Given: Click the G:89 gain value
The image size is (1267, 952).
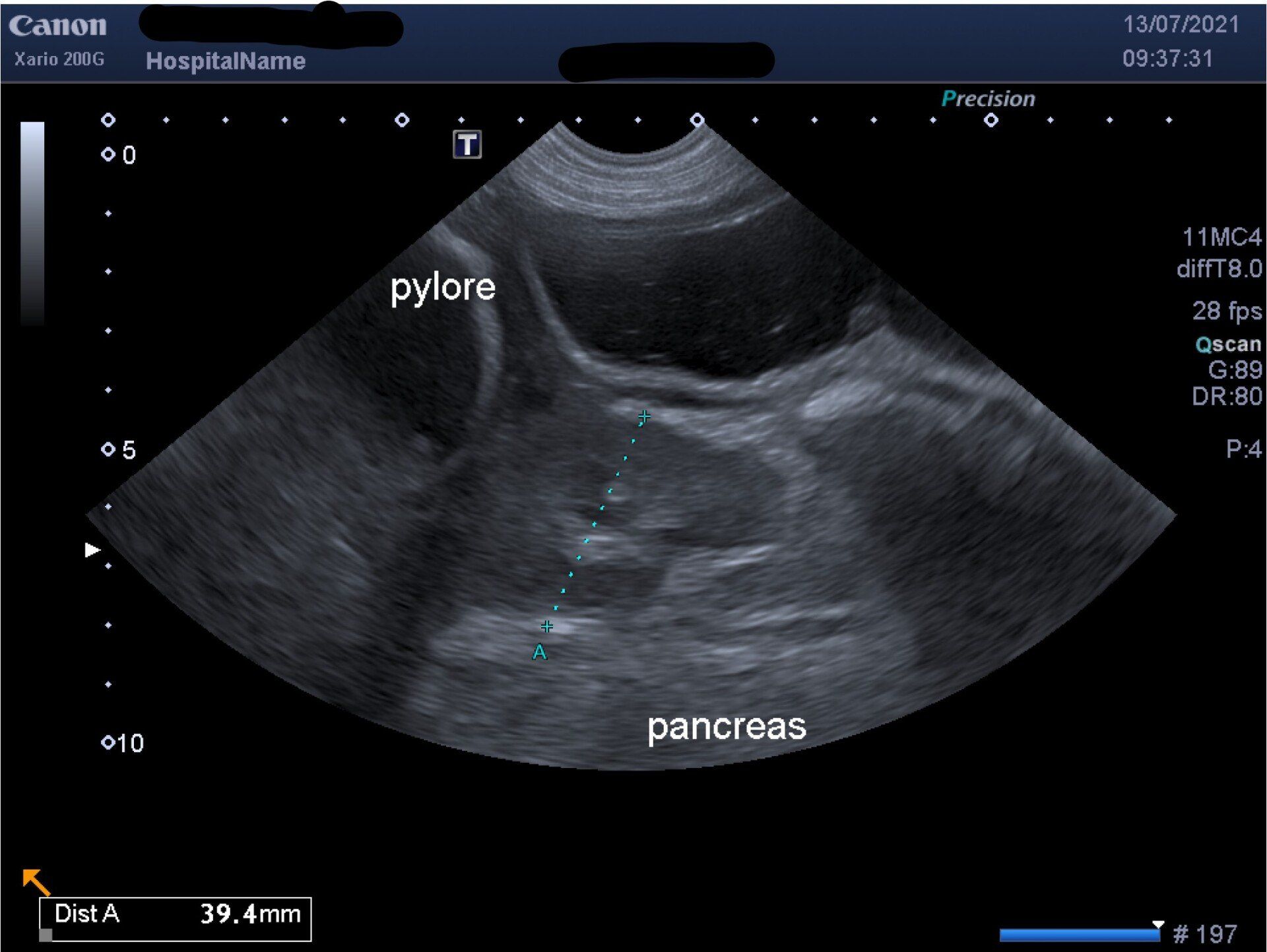Looking at the screenshot, I should 1235,369.
